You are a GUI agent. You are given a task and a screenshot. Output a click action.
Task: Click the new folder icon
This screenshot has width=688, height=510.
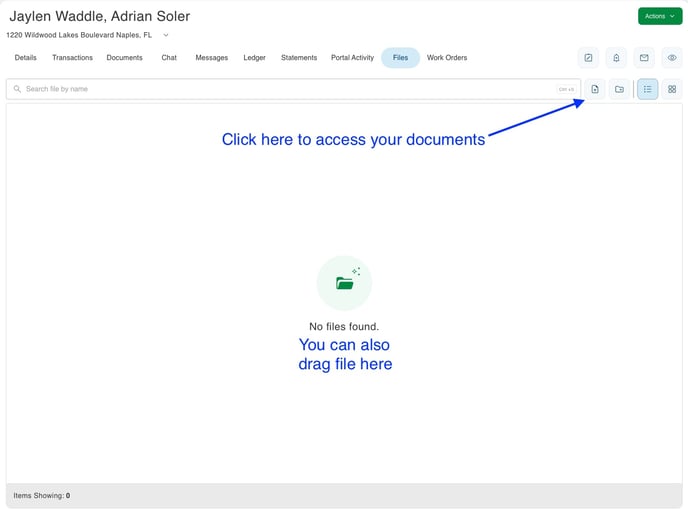(620, 90)
